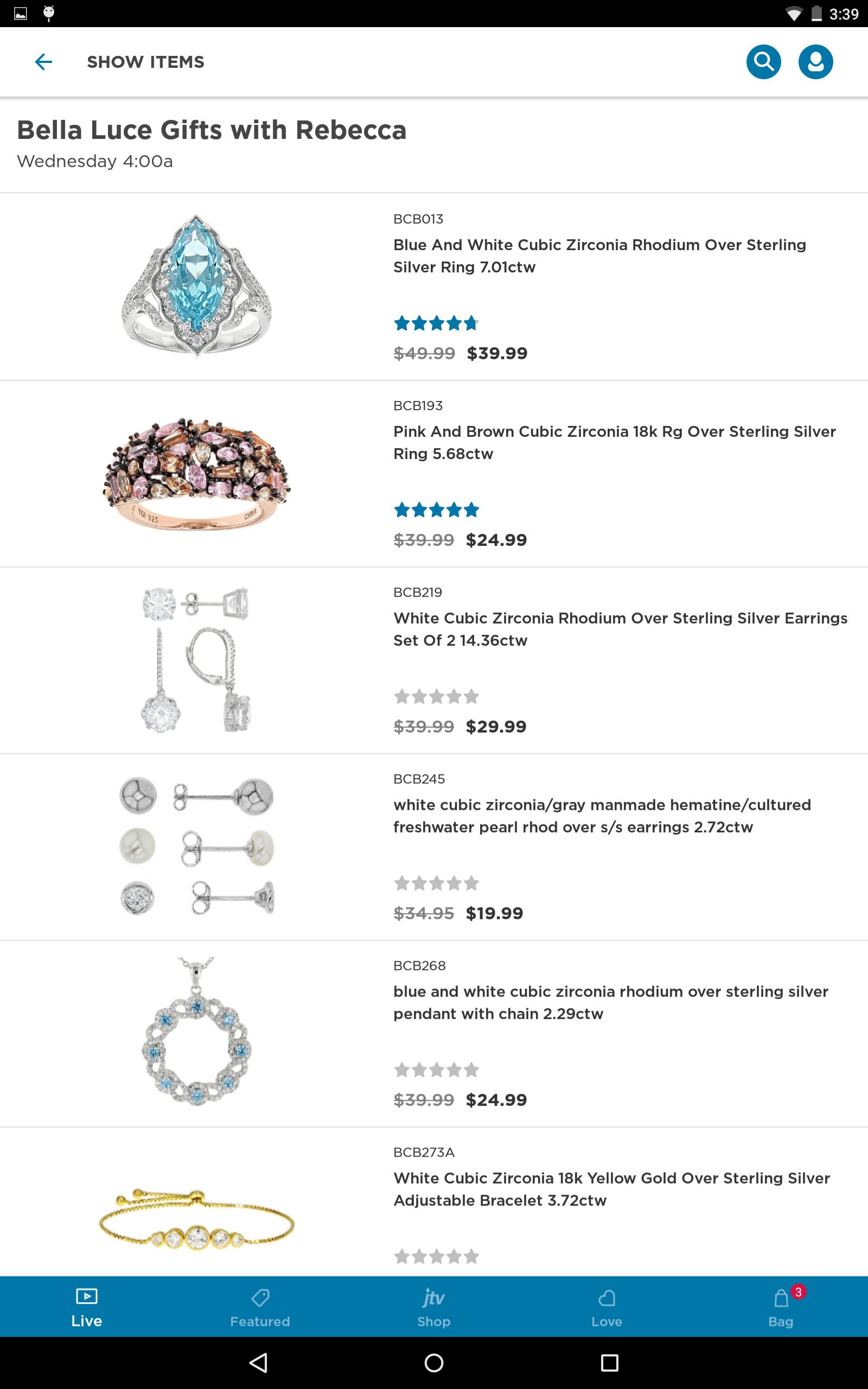Switch to the Featured tab
Viewport: 868px width, 1389px height.
click(260, 1308)
